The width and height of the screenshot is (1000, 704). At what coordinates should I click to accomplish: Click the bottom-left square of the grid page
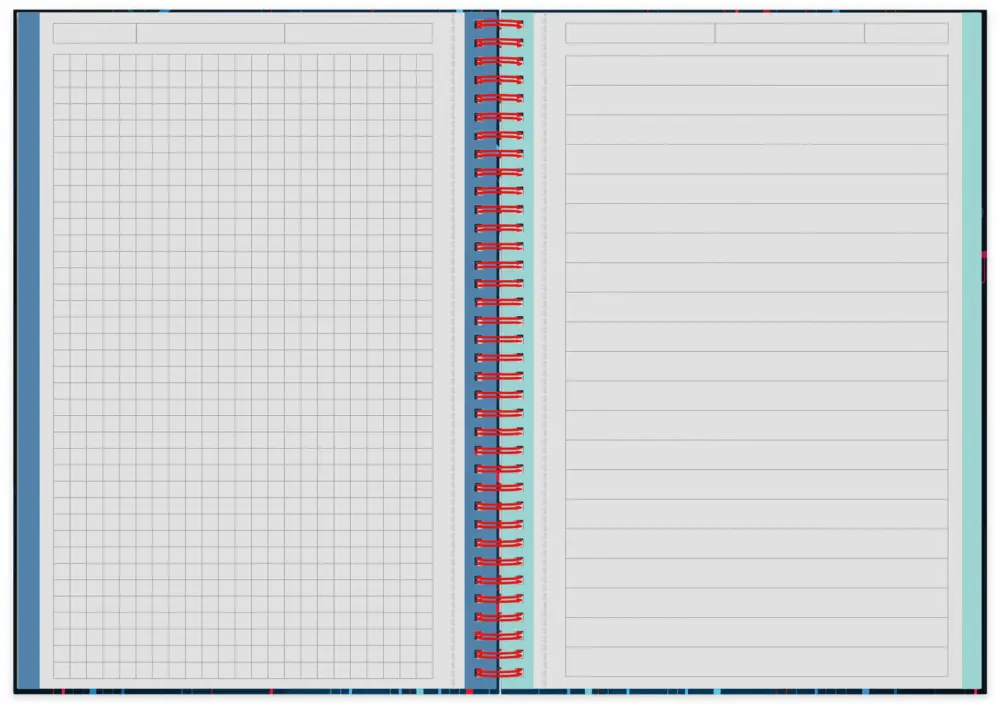coord(62,670)
